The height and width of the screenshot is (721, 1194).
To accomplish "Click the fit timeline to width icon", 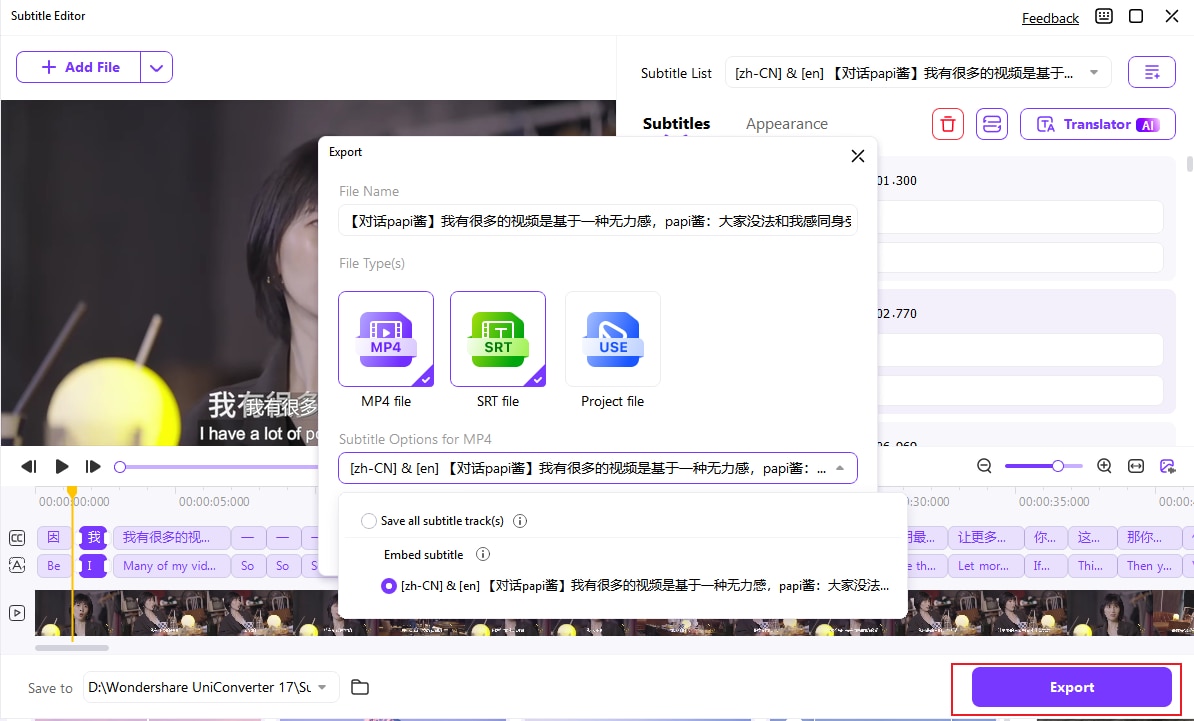I will coord(1136,466).
